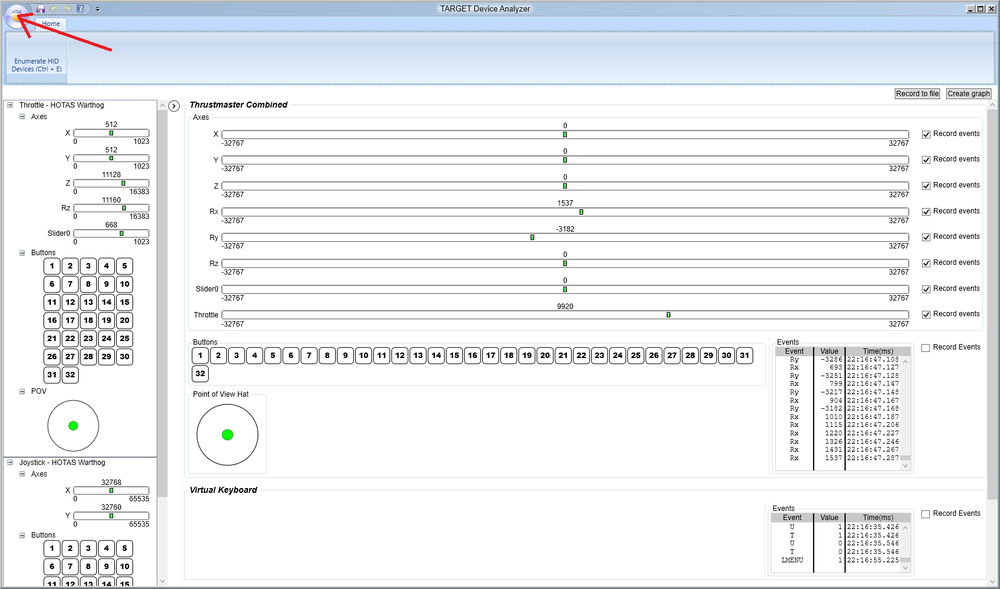The height and width of the screenshot is (589, 1000).
Task: Select the Home ribbon tab
Action: tap(49, 23)
